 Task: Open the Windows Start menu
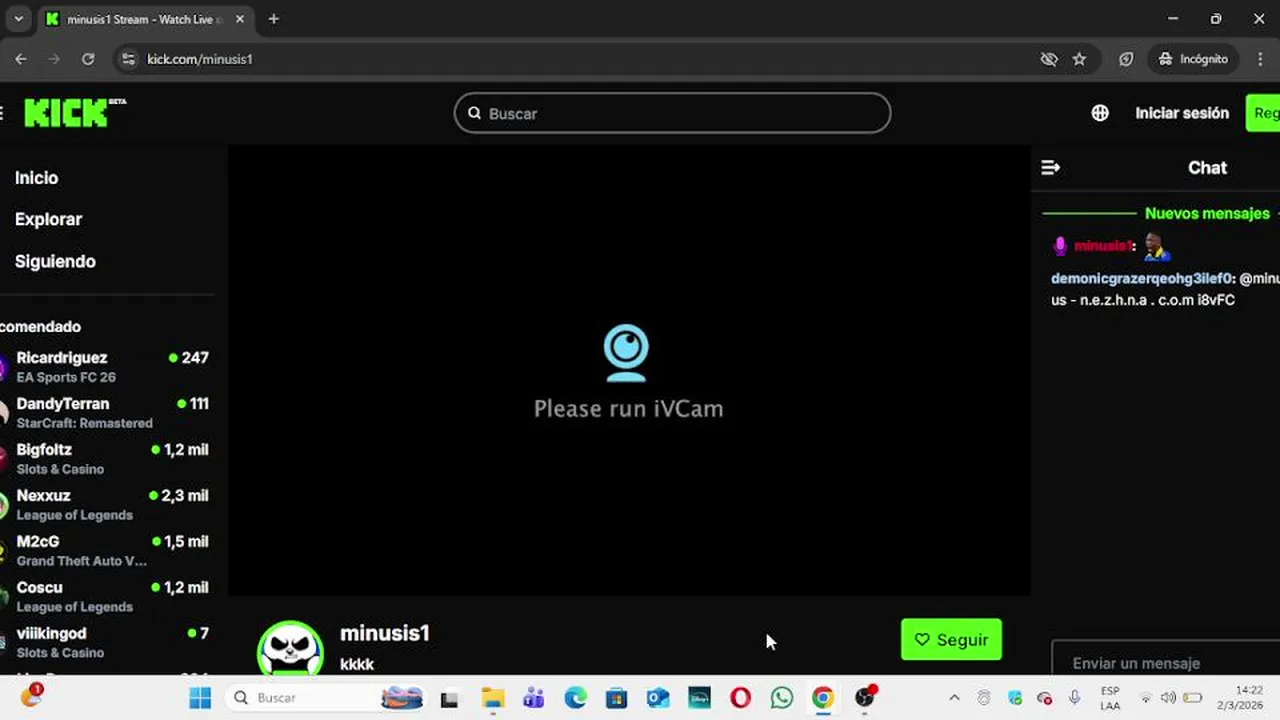click(x=200, y=698)
